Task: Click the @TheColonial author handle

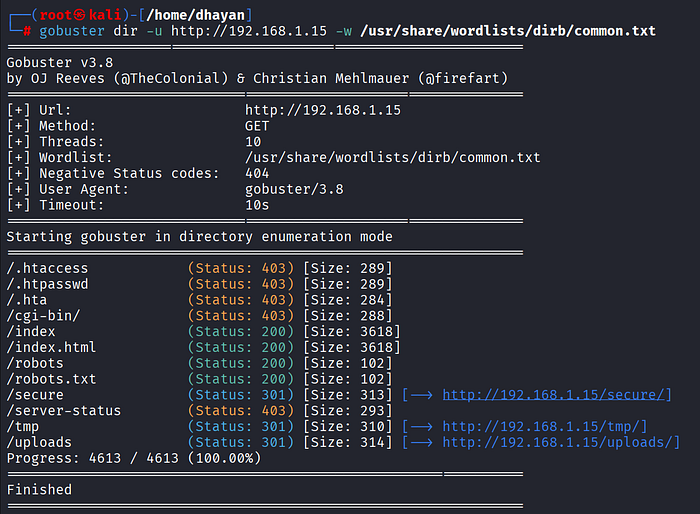Action: pos(171,78)
